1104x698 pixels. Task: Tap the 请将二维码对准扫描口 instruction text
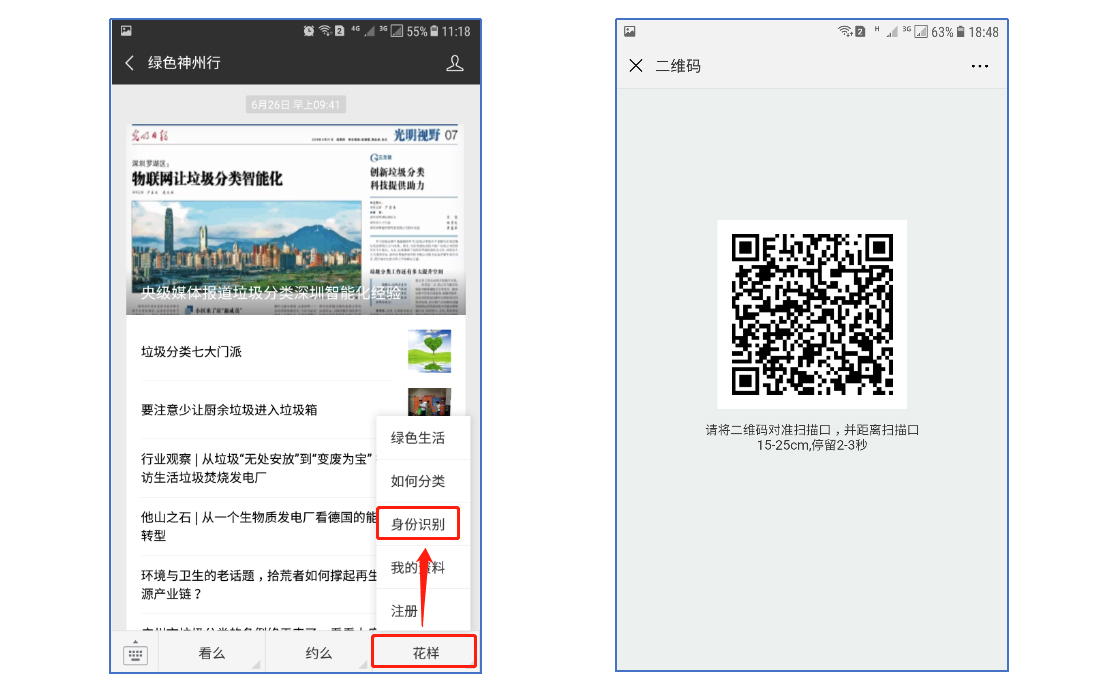[812, 437]
